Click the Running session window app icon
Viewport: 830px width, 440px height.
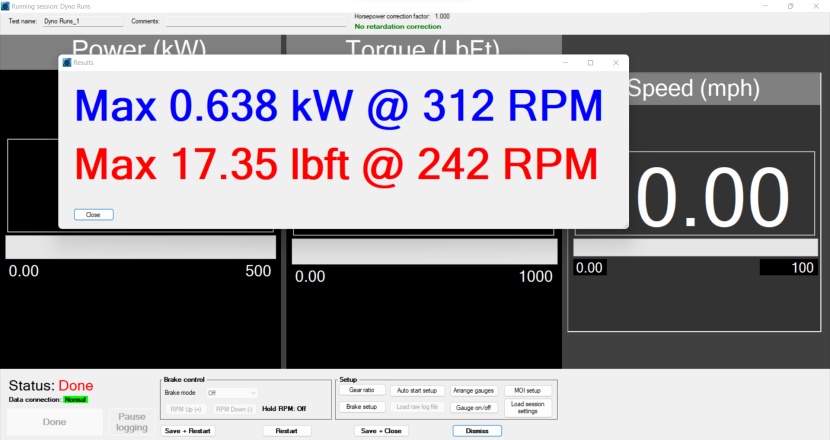5,6
